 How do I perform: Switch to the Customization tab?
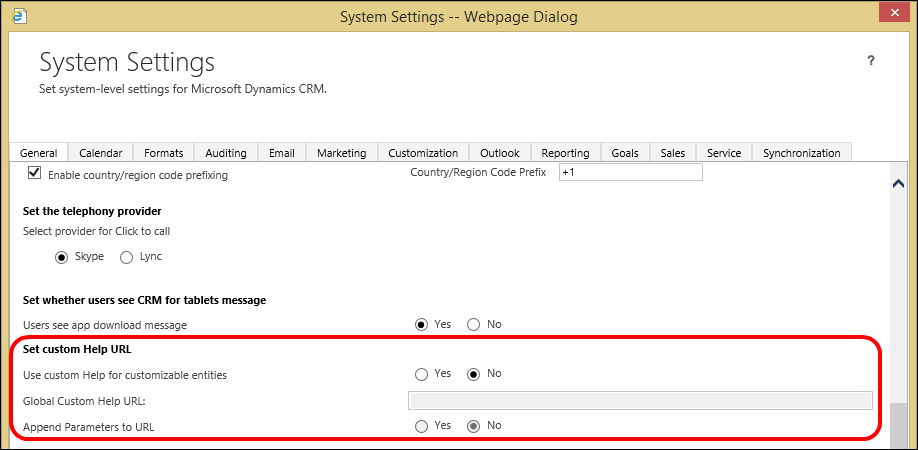[422, 153]
